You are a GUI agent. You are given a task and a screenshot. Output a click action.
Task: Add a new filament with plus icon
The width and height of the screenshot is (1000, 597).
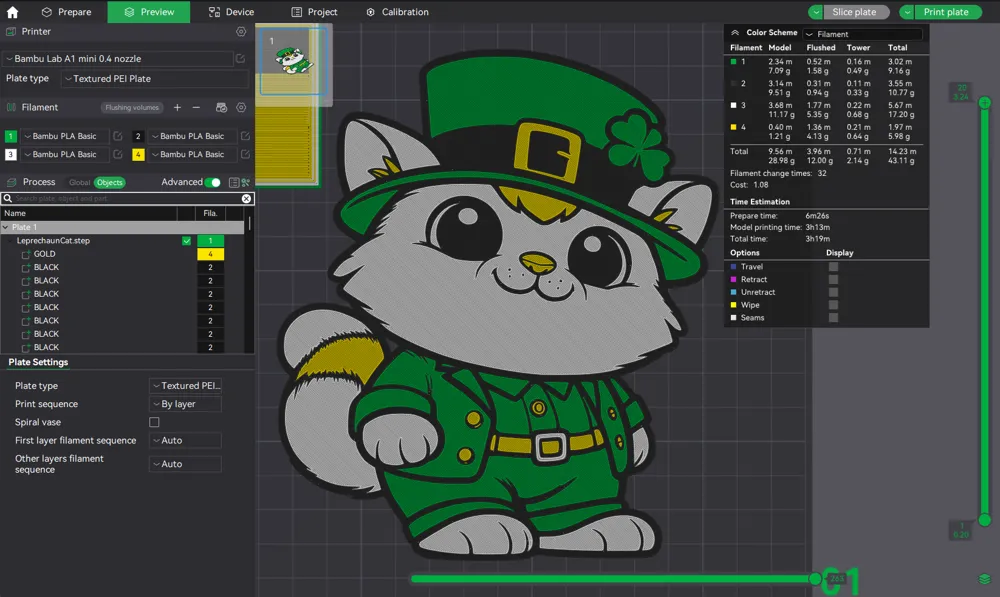[177, 107]
